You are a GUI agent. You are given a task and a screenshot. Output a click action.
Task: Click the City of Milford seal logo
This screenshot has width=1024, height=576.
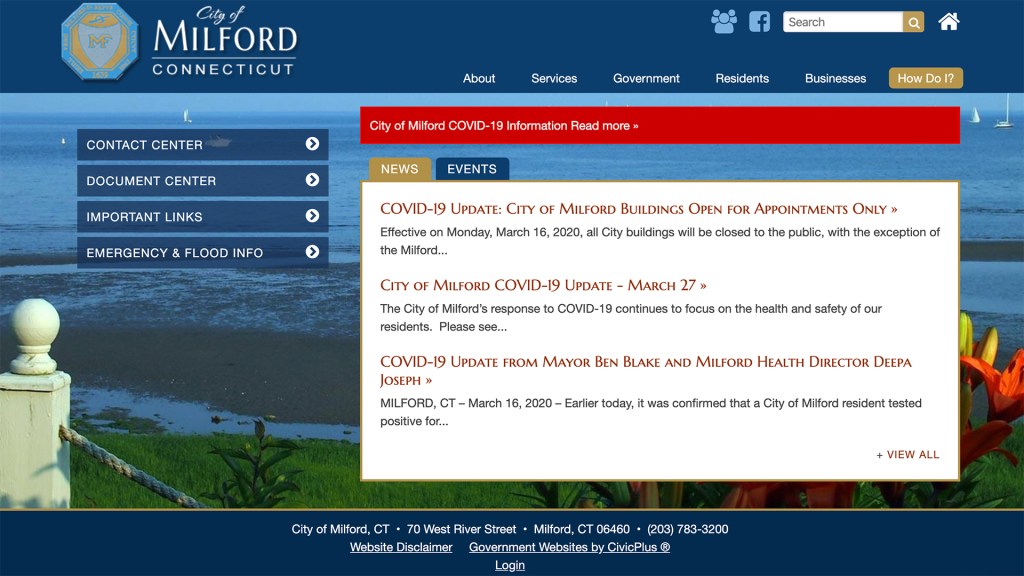tap(99, 42)
